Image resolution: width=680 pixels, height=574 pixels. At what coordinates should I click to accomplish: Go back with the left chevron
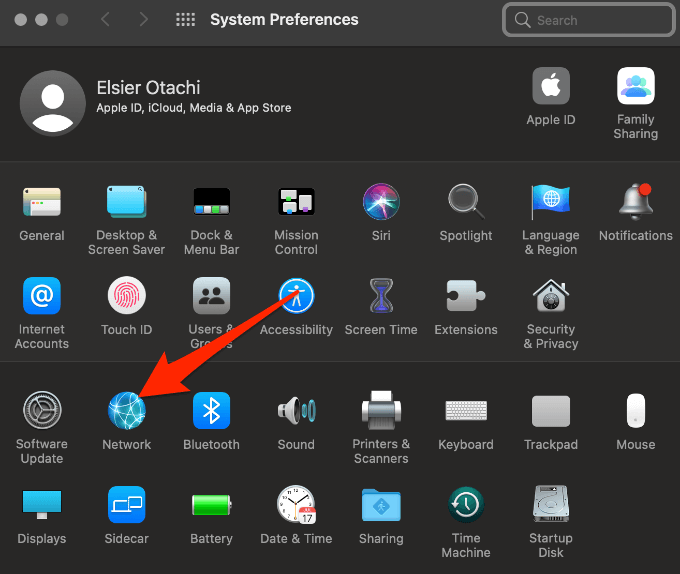(105, 20)
